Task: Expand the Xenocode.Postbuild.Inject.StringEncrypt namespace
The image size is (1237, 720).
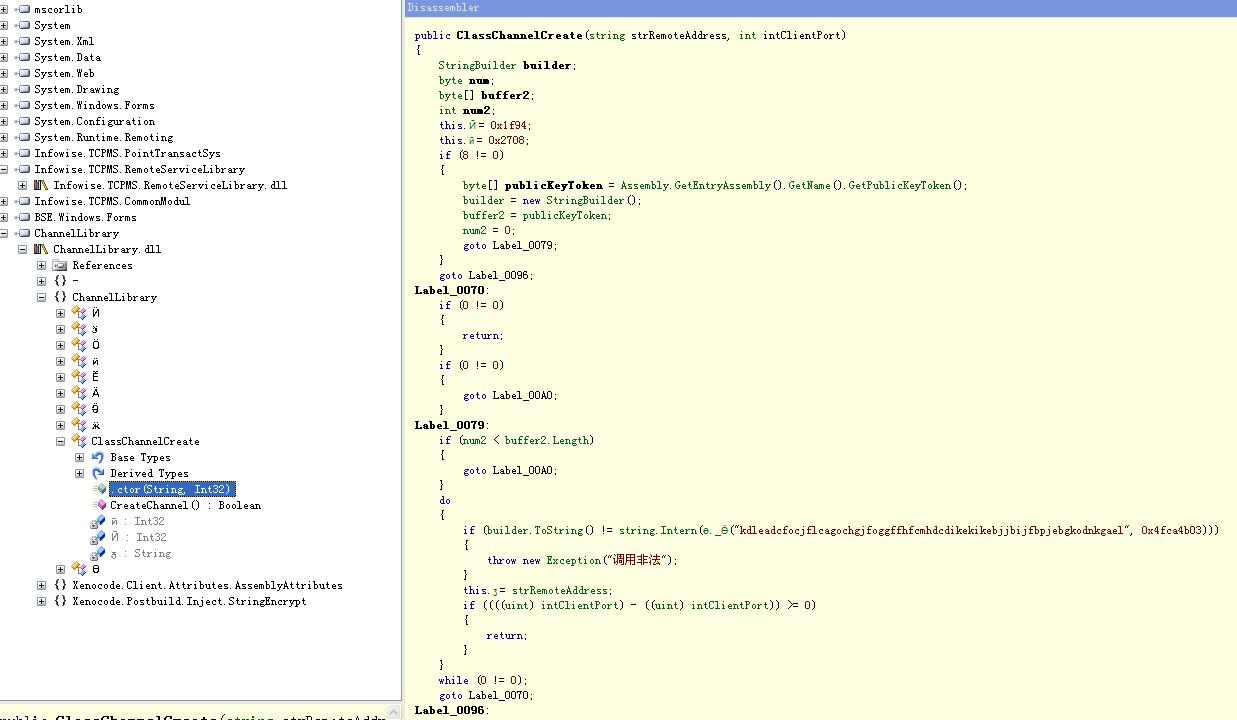Action: 42,601
